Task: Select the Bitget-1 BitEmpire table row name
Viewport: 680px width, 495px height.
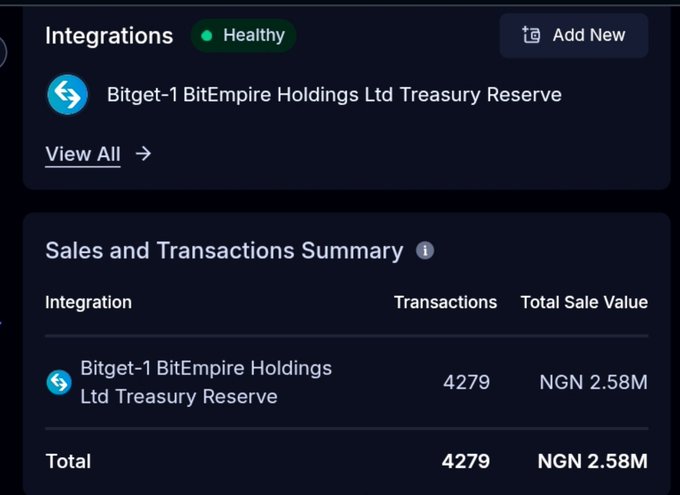Action: (206, 382)
